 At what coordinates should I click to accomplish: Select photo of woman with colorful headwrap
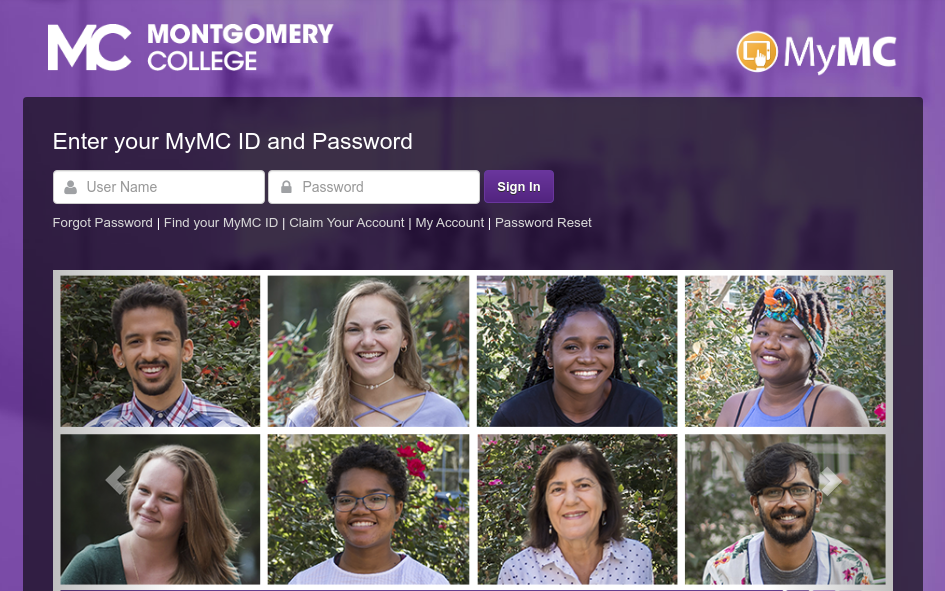785,351
